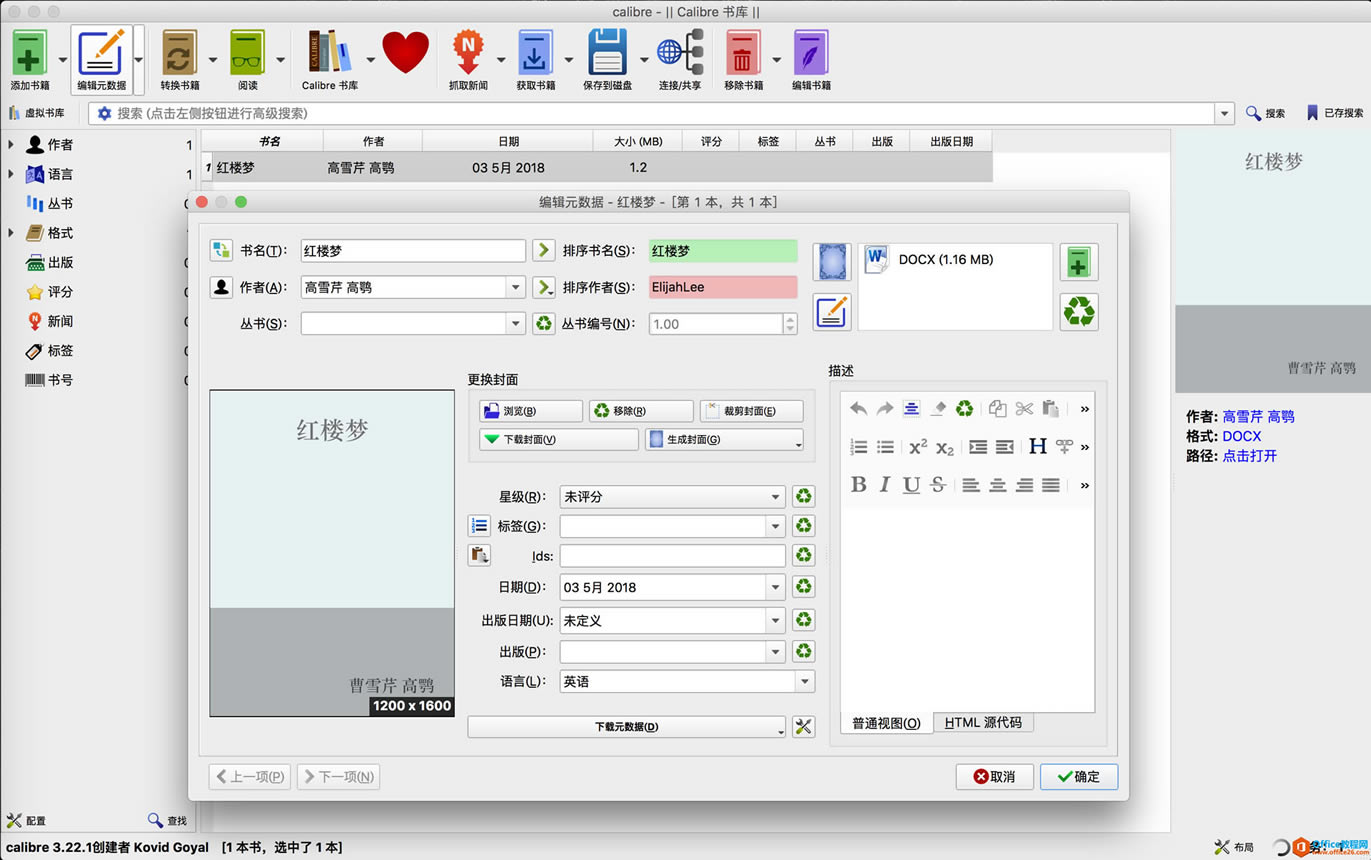Screen dimensions: 1371x860
Task: Open the 语言 dropdown showing 英语
Action: pyautogui.click(x=805, y=681)
